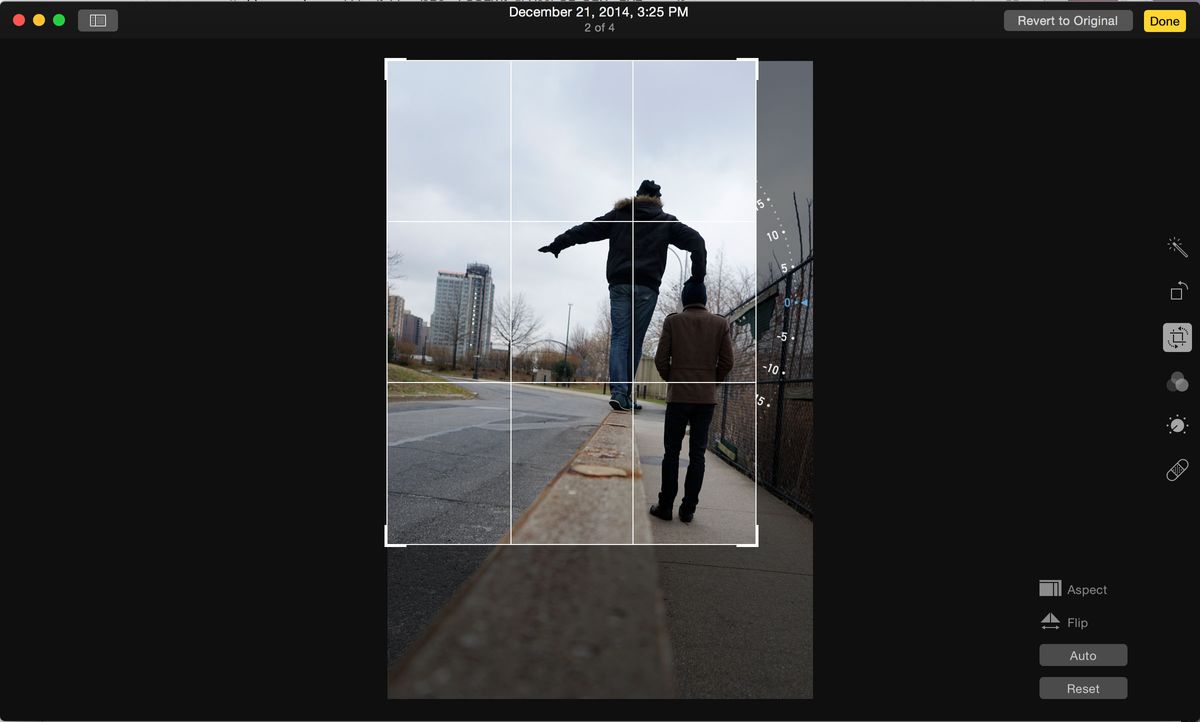Apply Auto crop straightening
This screenshot has width=1200, height=722.
(x=1082, y=655)
